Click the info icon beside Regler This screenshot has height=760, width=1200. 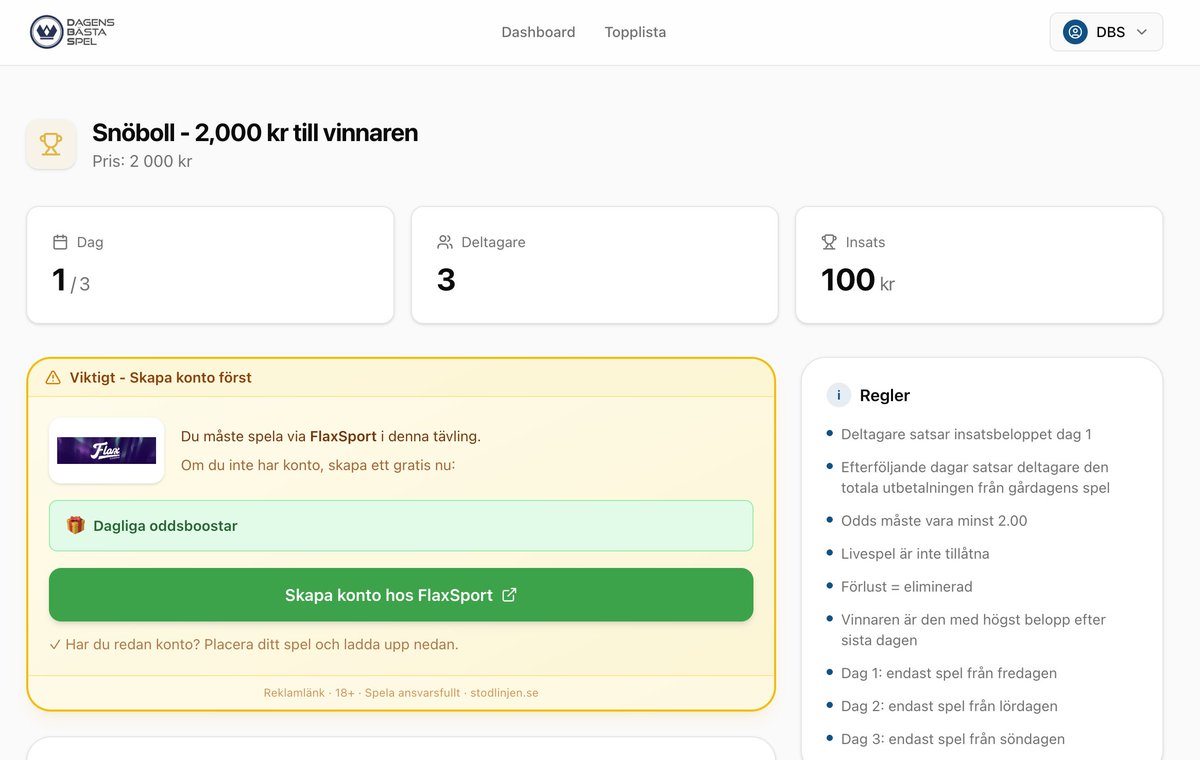tap(838, 395)
